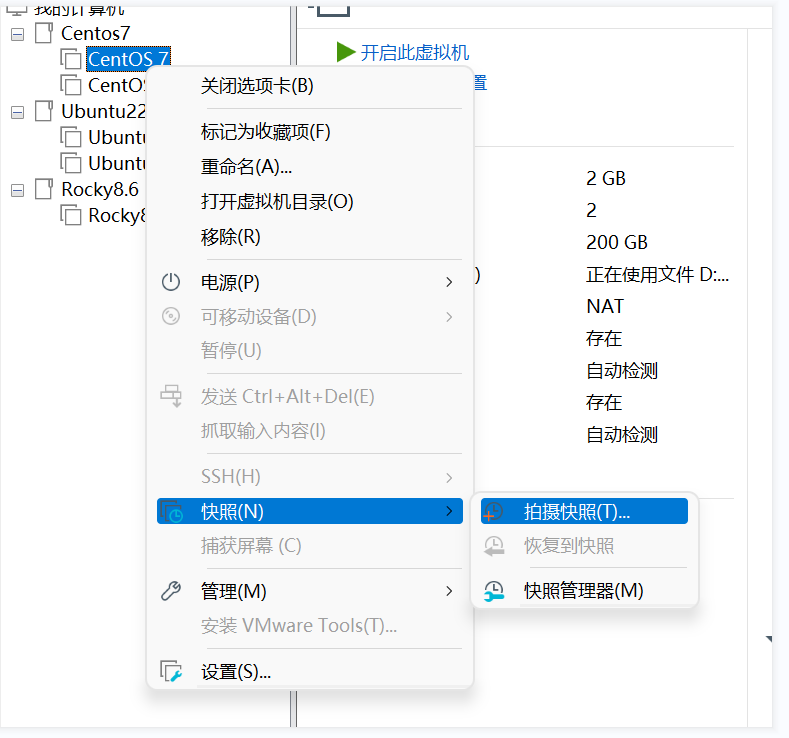Select the Ubuntu22 folder label
789x738 pixels.
104,111
